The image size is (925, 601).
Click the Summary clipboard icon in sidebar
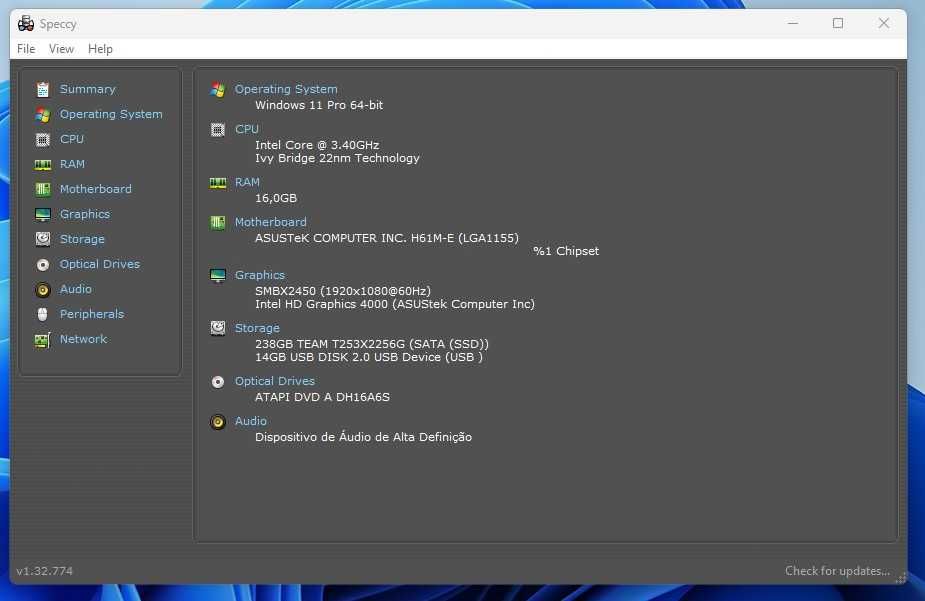point(42,89)
